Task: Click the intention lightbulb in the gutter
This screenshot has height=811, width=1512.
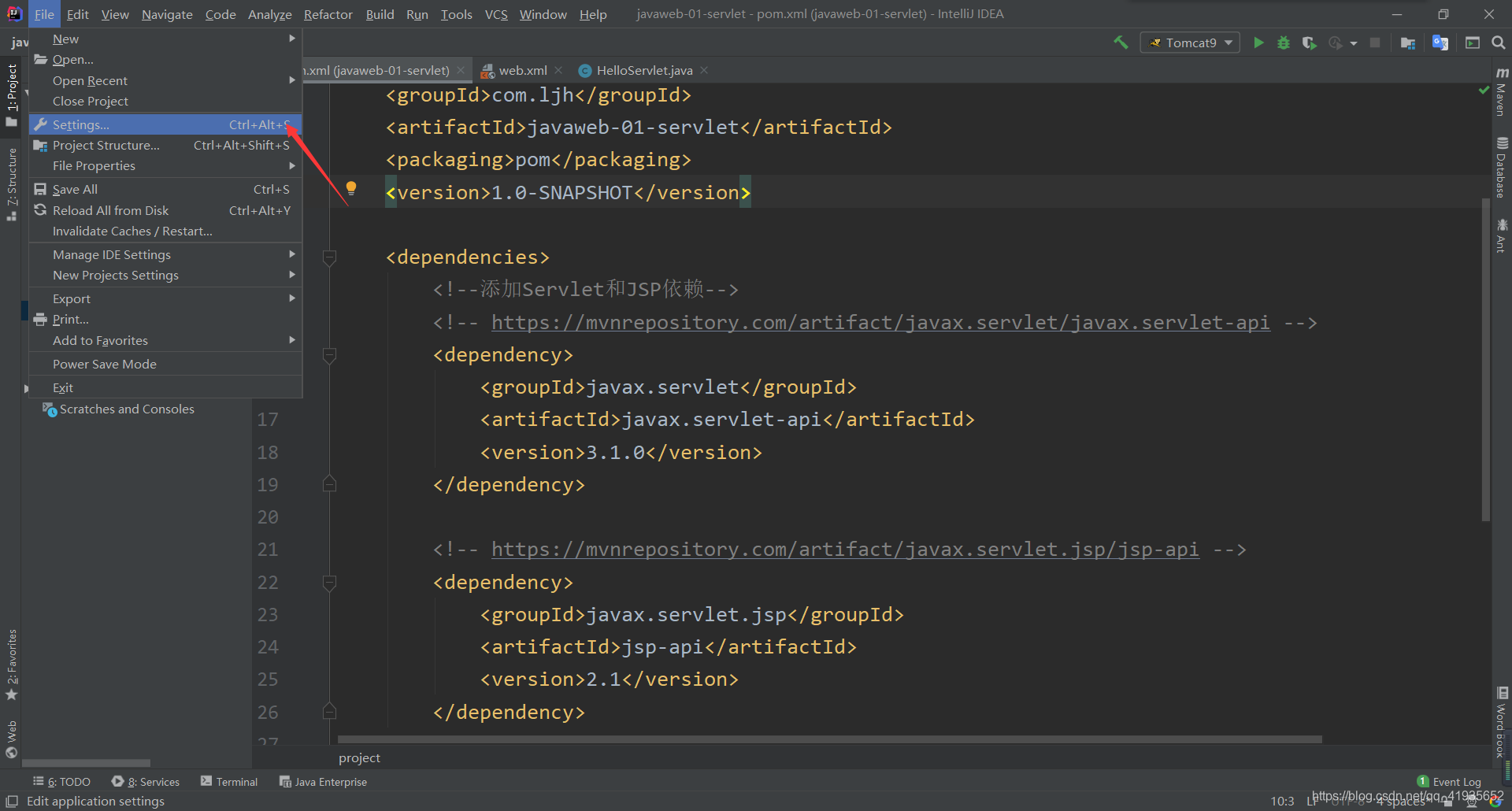Action: point(351,188)
